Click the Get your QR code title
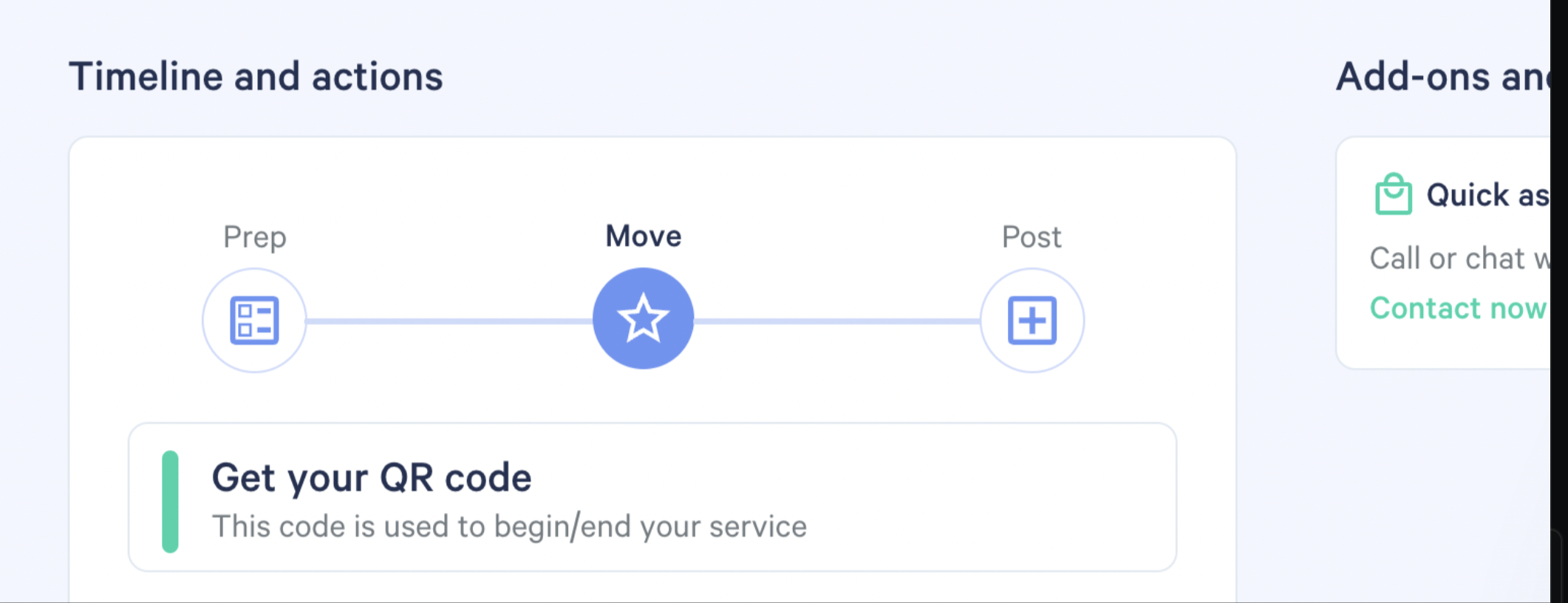Viewport: 1568px width, 603px height. (372, 477)
